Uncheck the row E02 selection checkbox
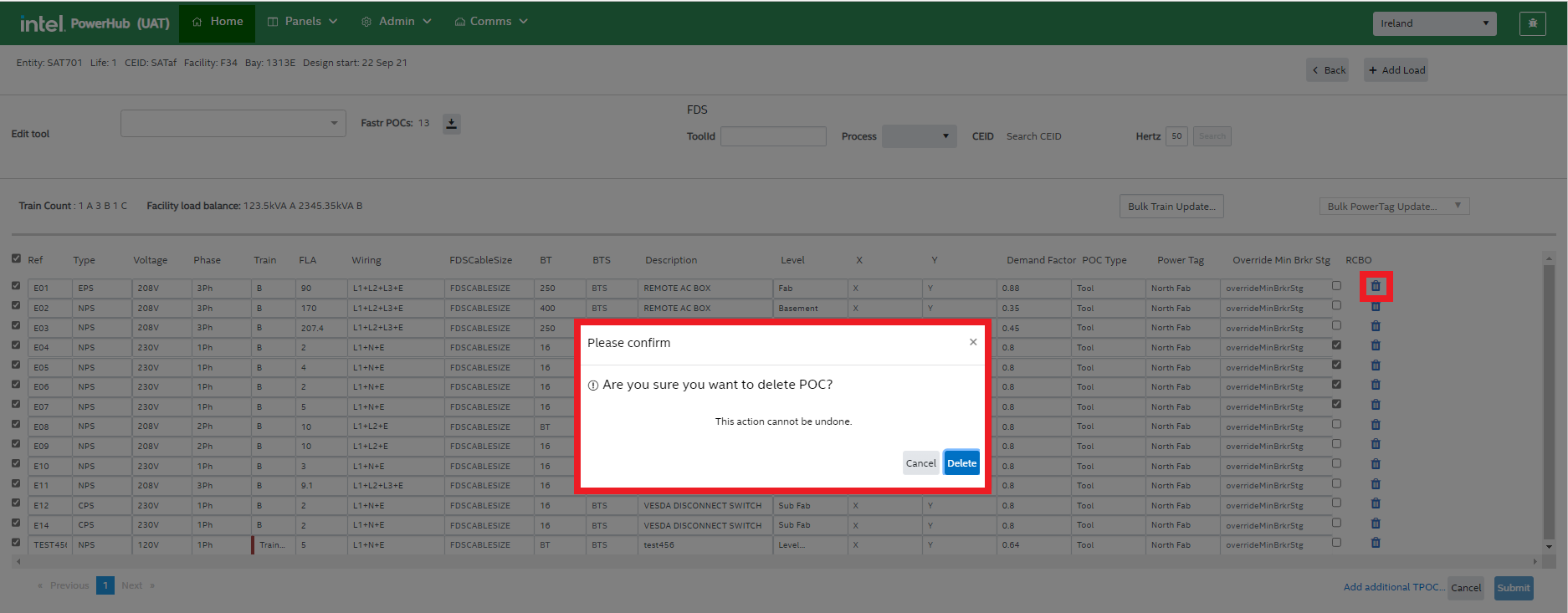The image size is (1568, 613). (16, 306)
